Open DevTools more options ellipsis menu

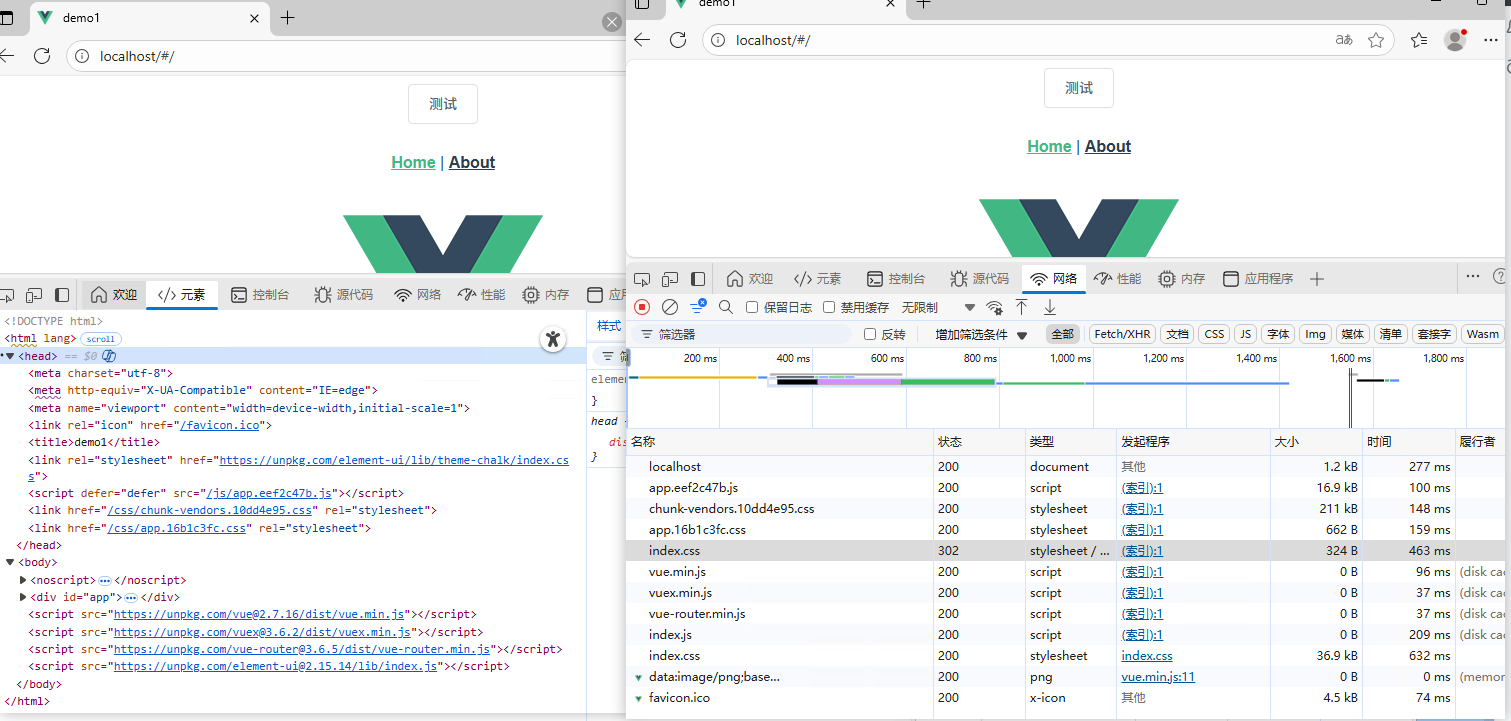(x=1473, y=276)
